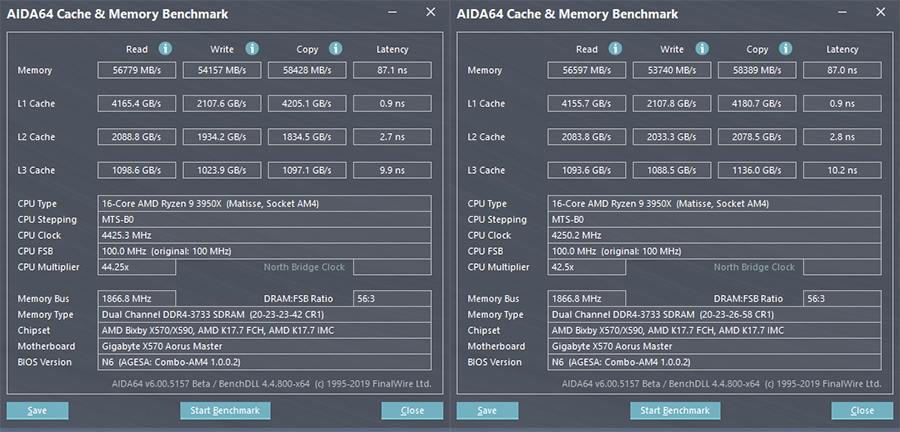Select Memory Latency 87.1 ns value
Viewport: 900px width, 432px height.
pyautogui.click(x=392, y=71)
